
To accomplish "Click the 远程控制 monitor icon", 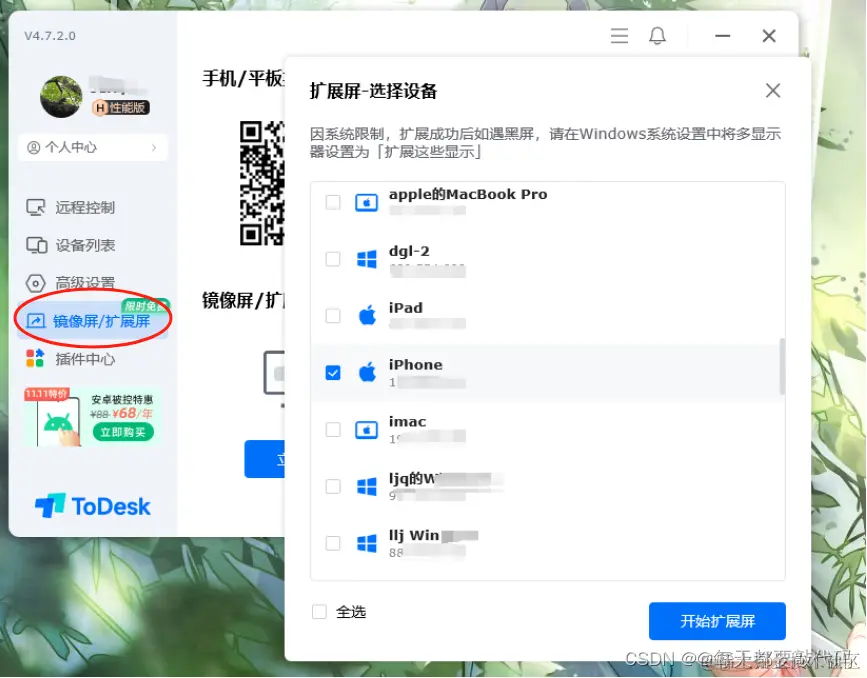I will pos(36,208).
